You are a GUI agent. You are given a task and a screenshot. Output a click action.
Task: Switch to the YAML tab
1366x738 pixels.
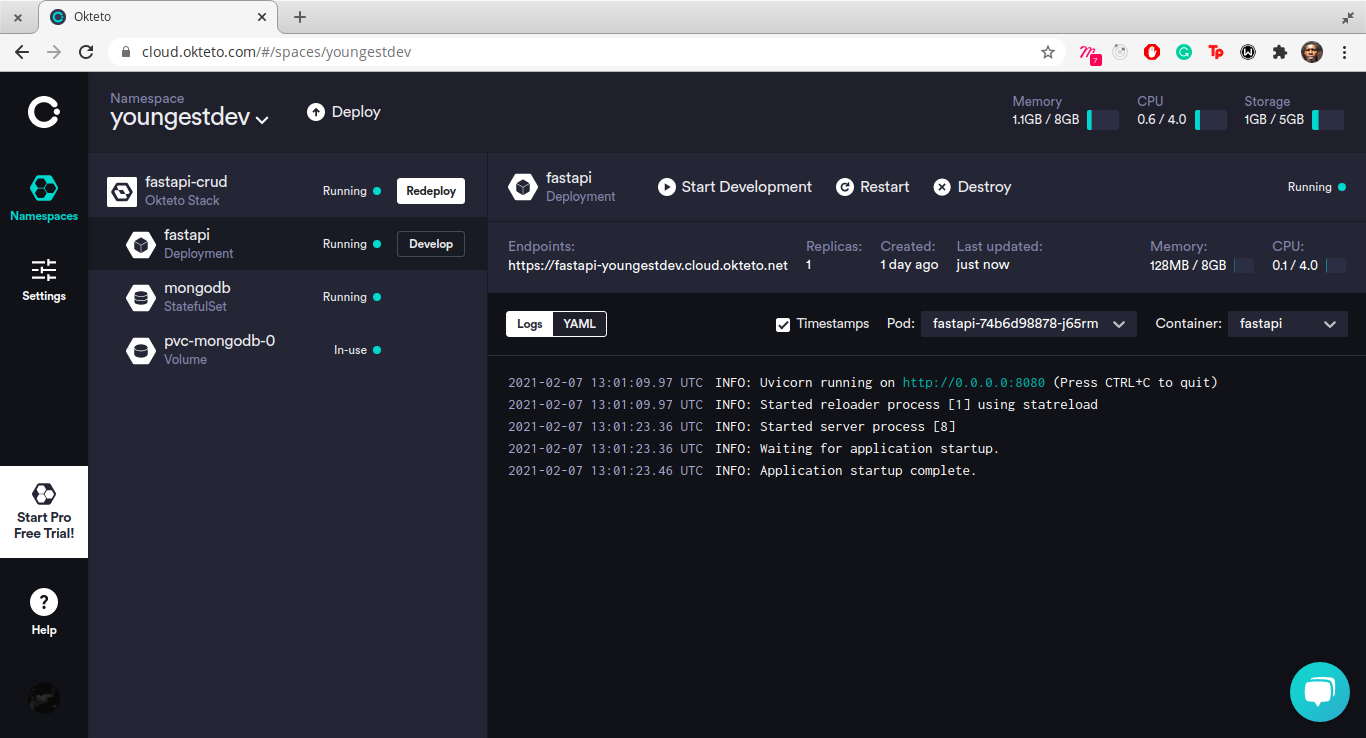(580, 324)
